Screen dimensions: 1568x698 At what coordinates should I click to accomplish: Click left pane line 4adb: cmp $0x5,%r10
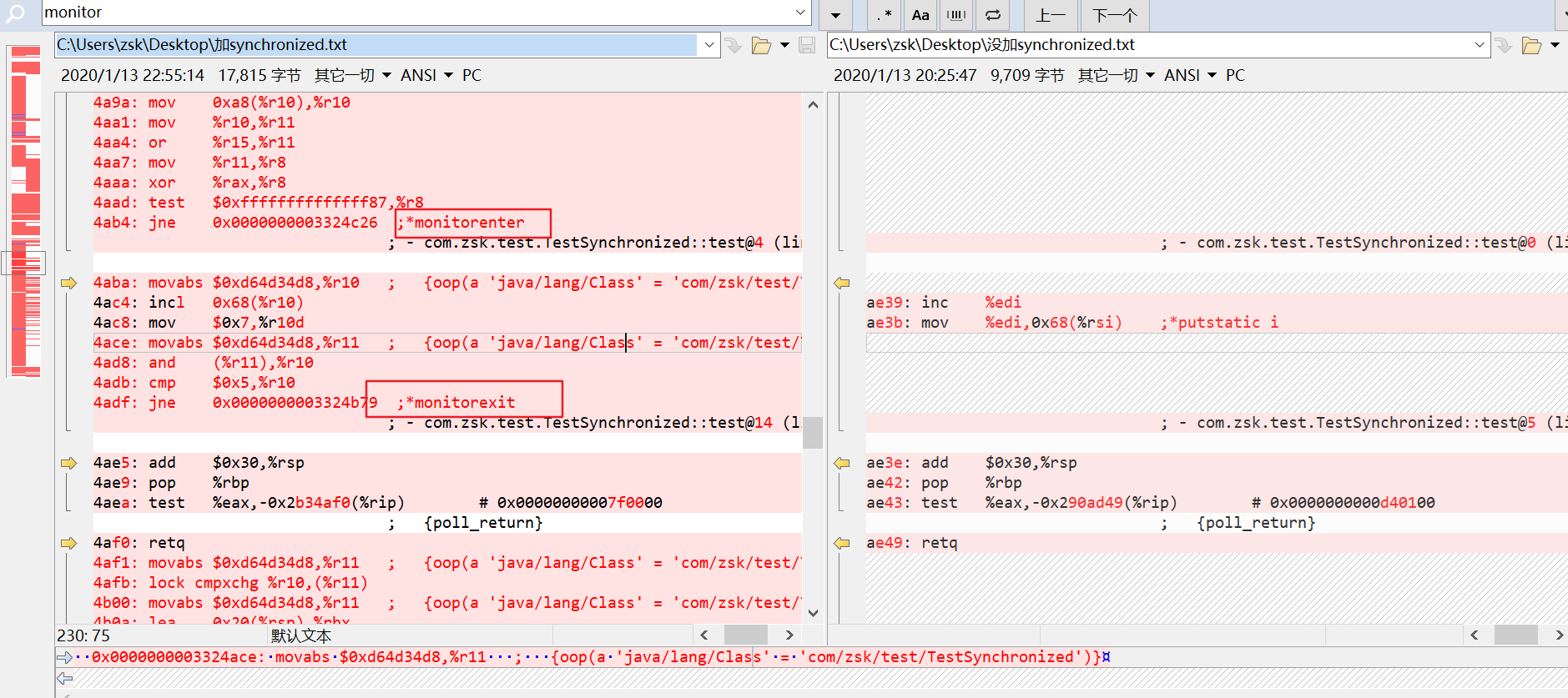pyautogui.click(x=194, y=383)
